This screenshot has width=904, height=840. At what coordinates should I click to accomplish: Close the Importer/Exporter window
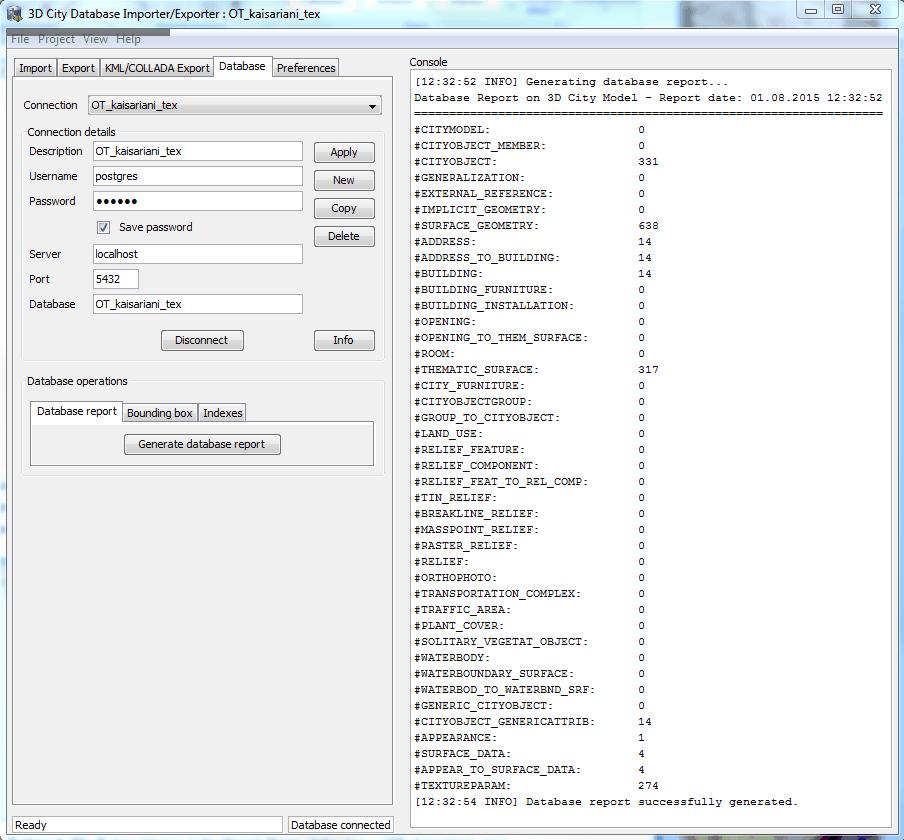[x=876, y=10]
